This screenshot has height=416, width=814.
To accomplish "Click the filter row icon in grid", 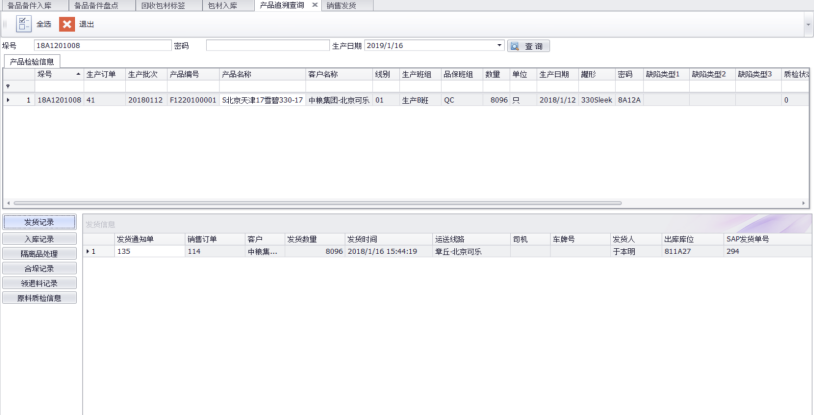I will (x=9, y=86).
